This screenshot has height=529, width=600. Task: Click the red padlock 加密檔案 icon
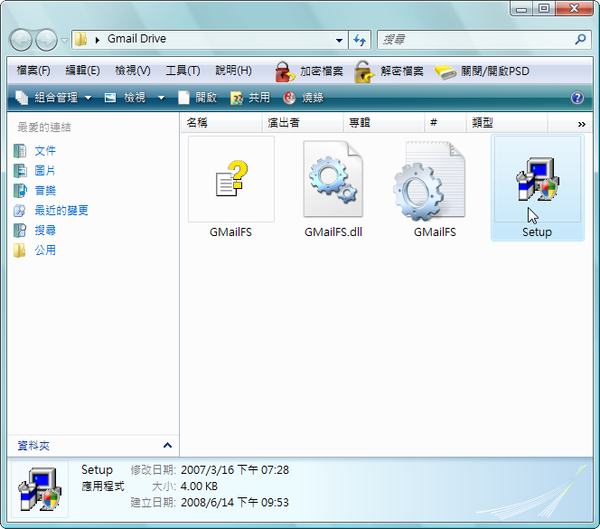click(285, 72)
